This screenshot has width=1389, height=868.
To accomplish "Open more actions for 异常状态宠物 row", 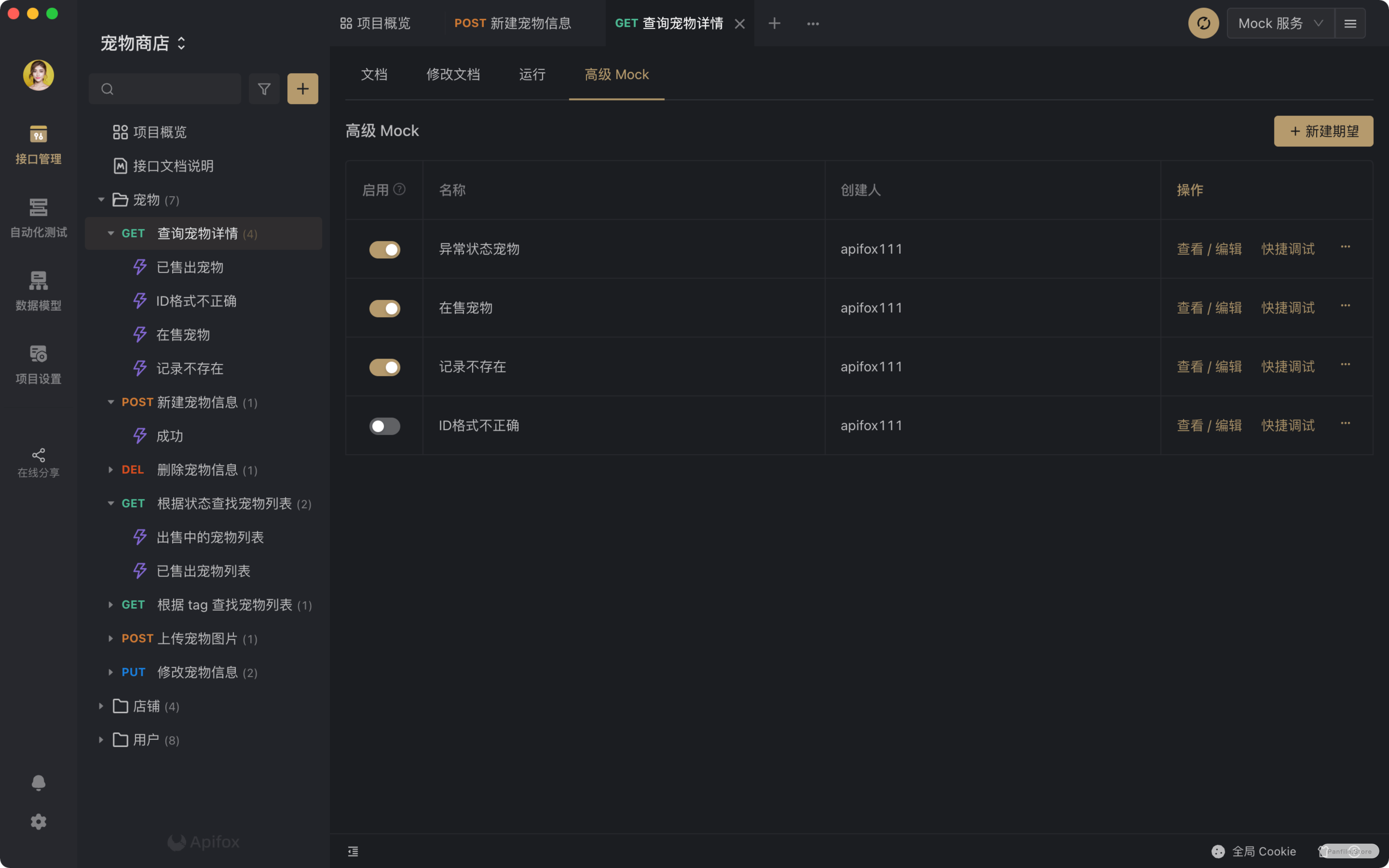I will point(1345,247).
